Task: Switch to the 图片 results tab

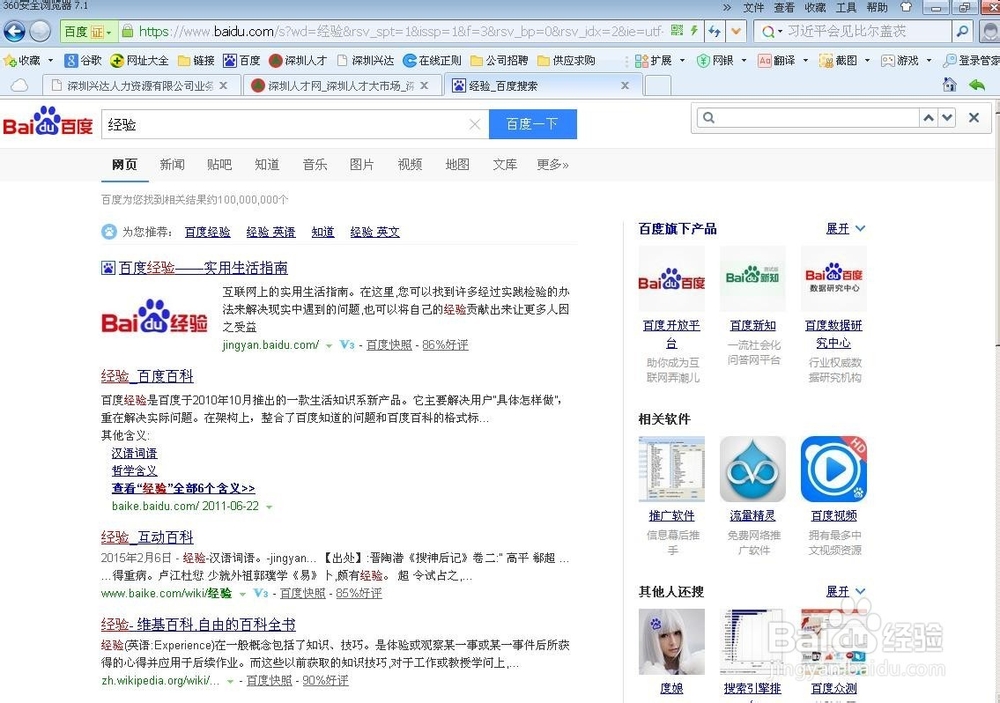Action: click(x=362, y=164)
